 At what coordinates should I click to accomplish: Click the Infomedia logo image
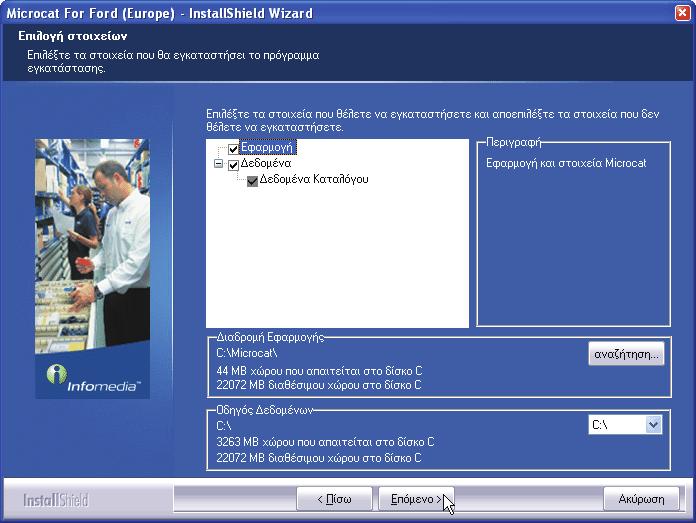(93, 376)
